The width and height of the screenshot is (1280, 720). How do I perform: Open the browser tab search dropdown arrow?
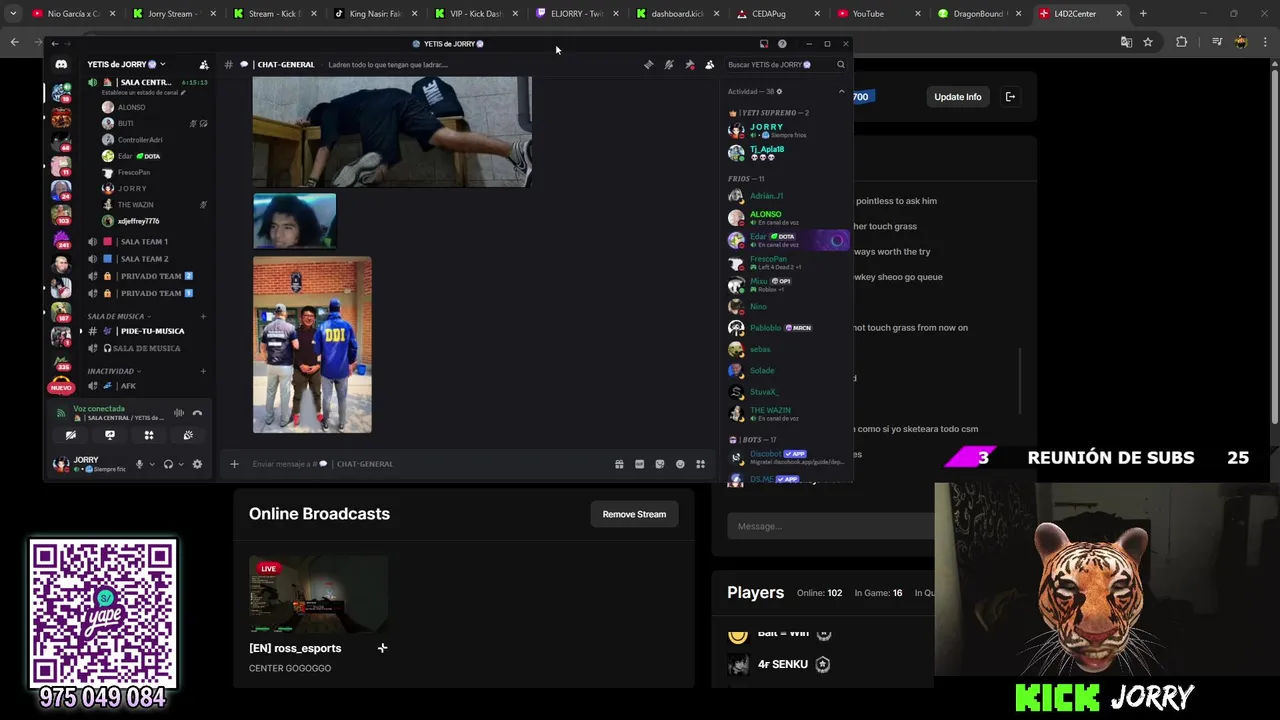pyautogui.click(x=13, y=14)
